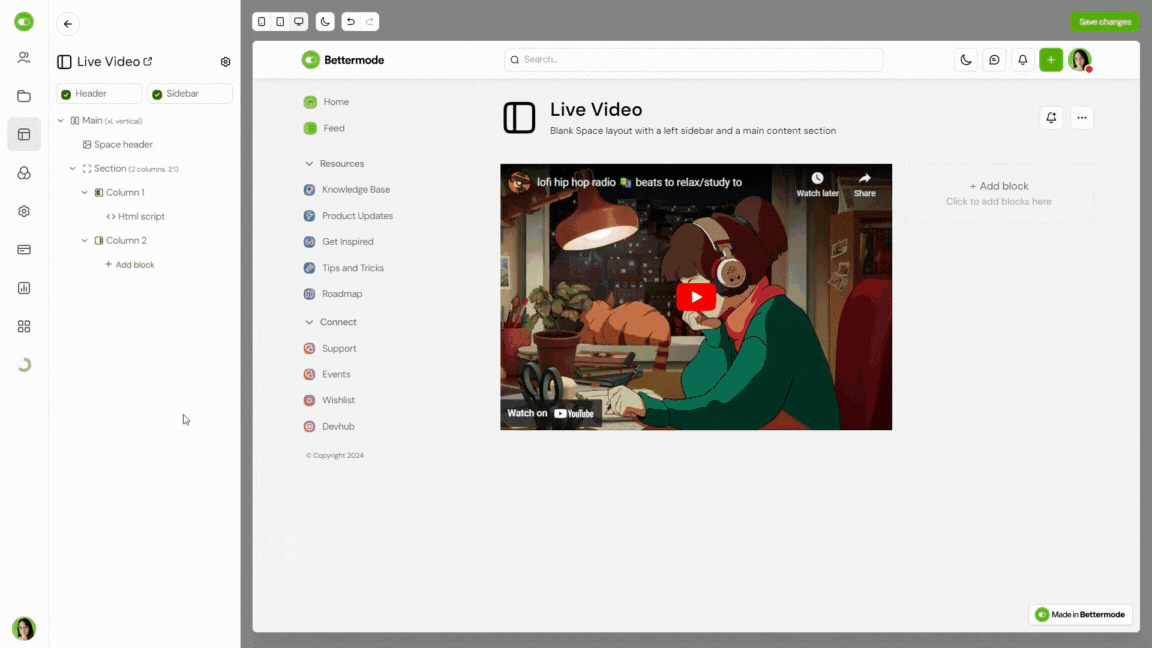This screenshot has width=1152, height=648.
Task: Click Add block area in right column
Action: 998,193
